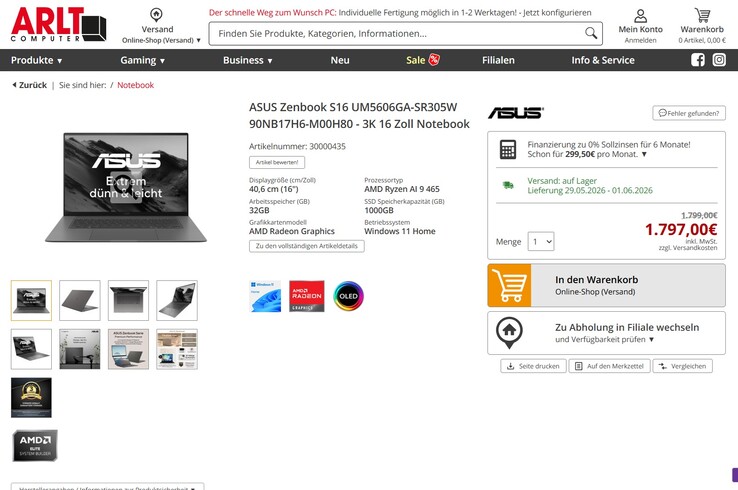Click 'Fehler gefunden?' button
This screenshot has width=738, height=490.
689,113
